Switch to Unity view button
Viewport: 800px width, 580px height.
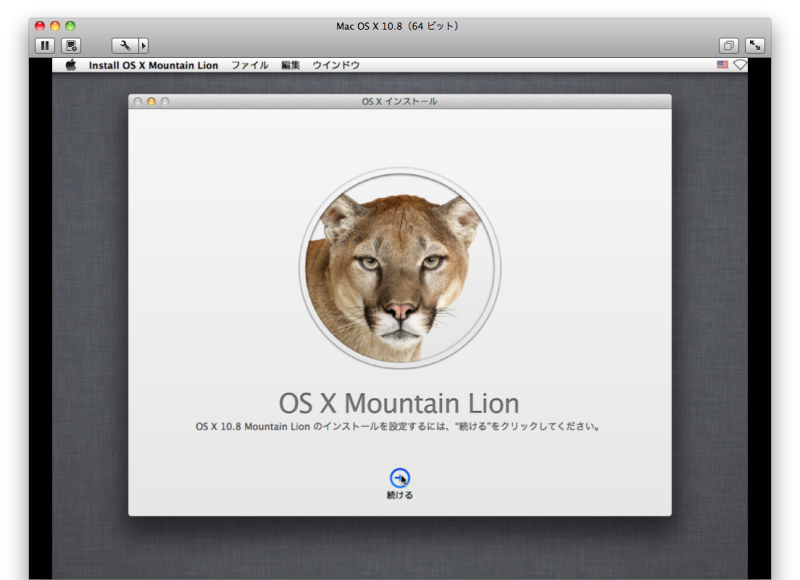pos(729,46)
